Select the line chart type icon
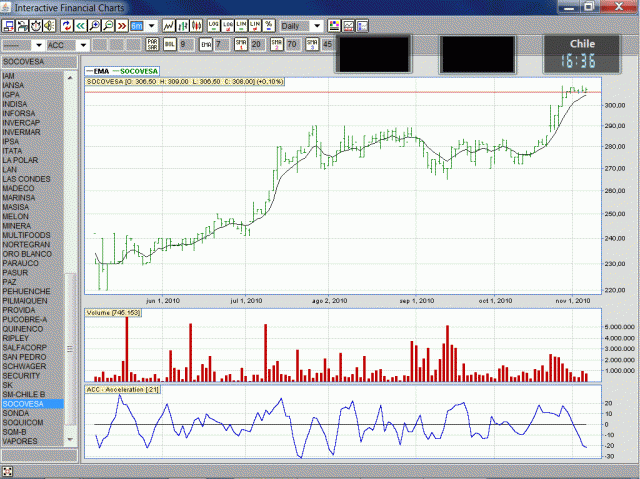Image resolution: width=640 pixels, height=479 pixels. [170, 25]
